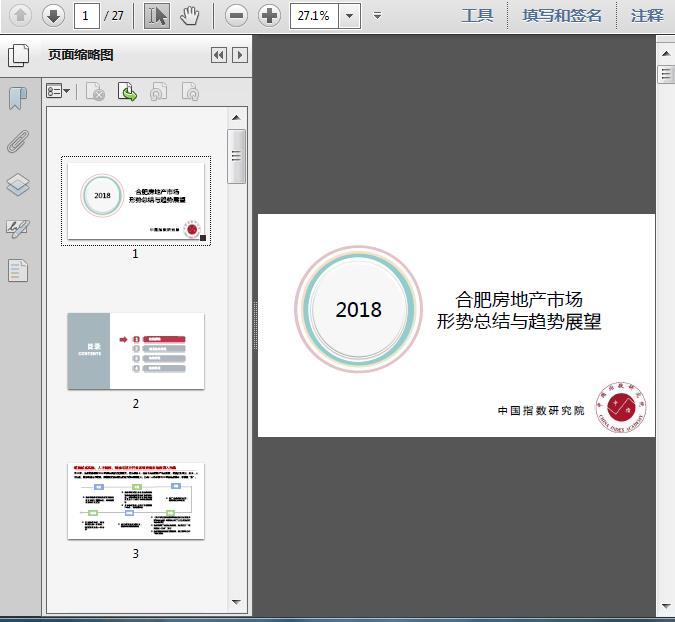The image size is (675, 622).
Task: Click the delete pages icon
Action: click(96, 91)
